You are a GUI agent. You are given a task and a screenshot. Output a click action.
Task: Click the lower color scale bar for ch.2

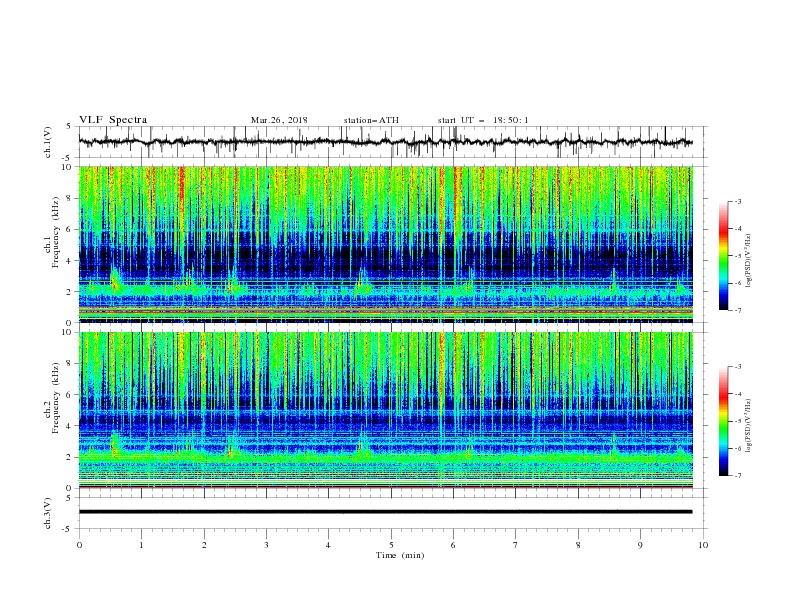click(724, 421)
